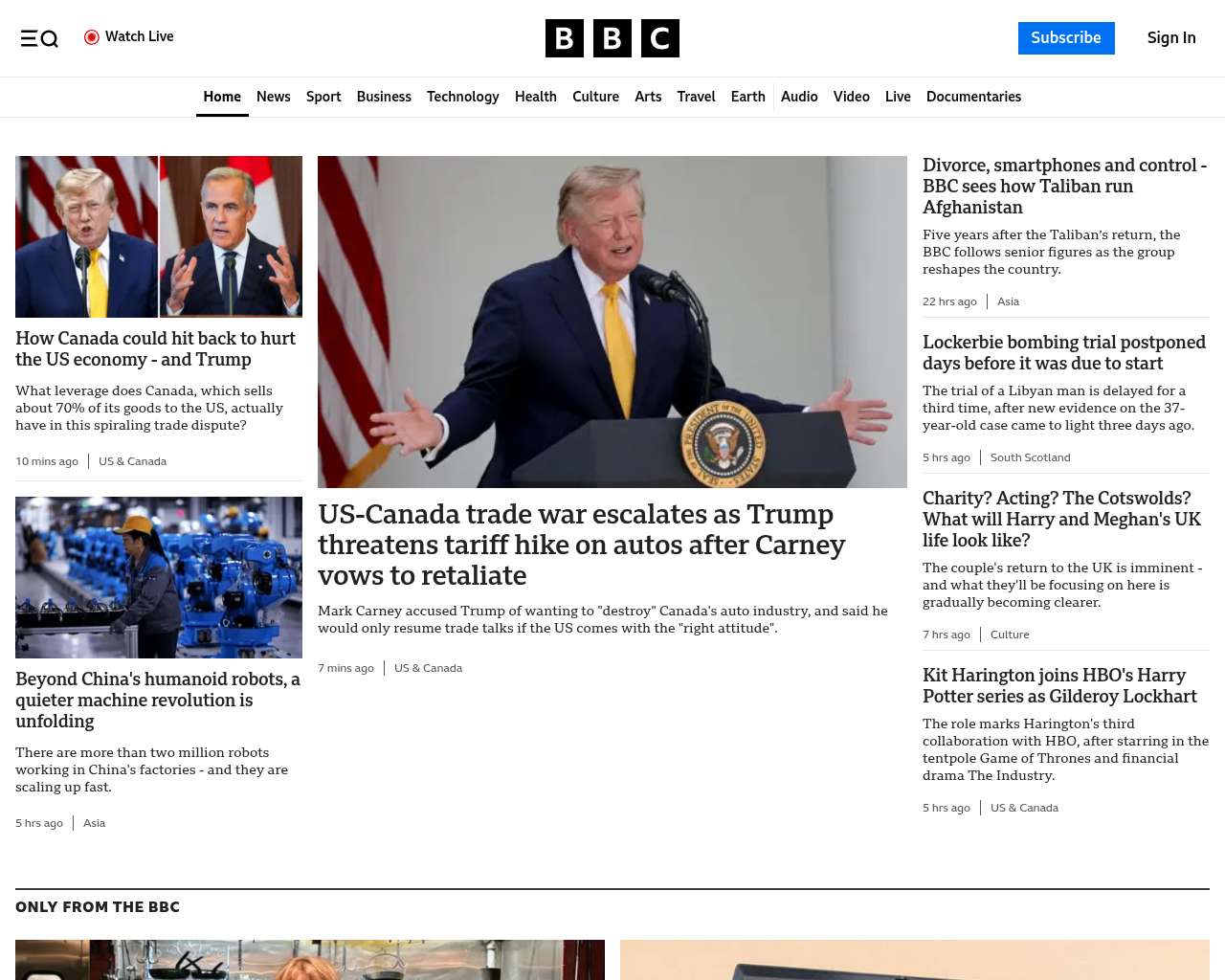Open the Live tab in navigation
The image size is (1225, 980).
tap(898, 97)
